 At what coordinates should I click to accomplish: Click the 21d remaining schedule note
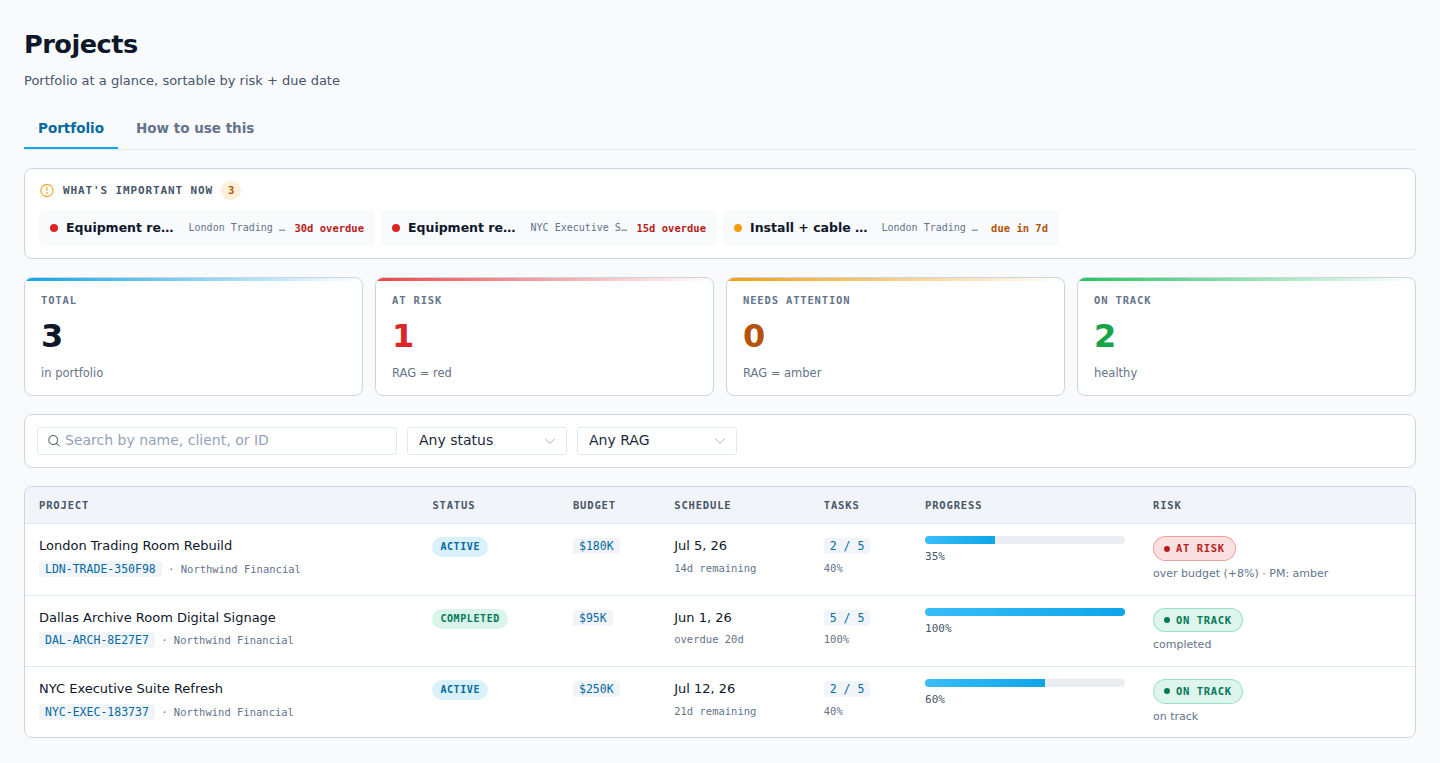pyautogui.click(x=715, y=712)
